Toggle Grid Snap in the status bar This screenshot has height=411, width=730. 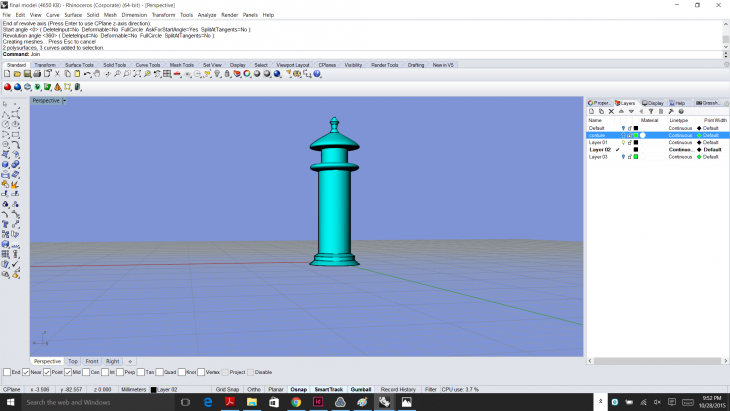point(226,389)
